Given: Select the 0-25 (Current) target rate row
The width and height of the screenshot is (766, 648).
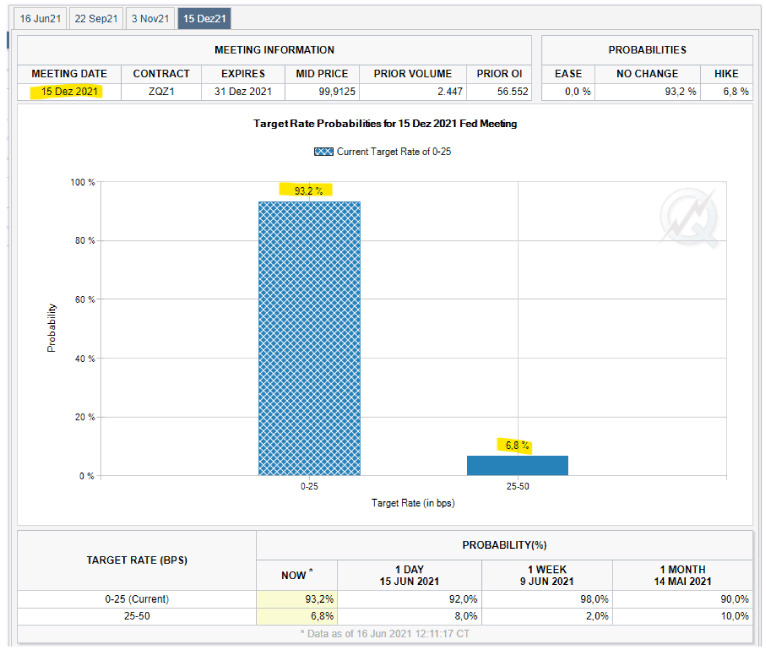Looking at the screenshot, I should tap(137, 598).
